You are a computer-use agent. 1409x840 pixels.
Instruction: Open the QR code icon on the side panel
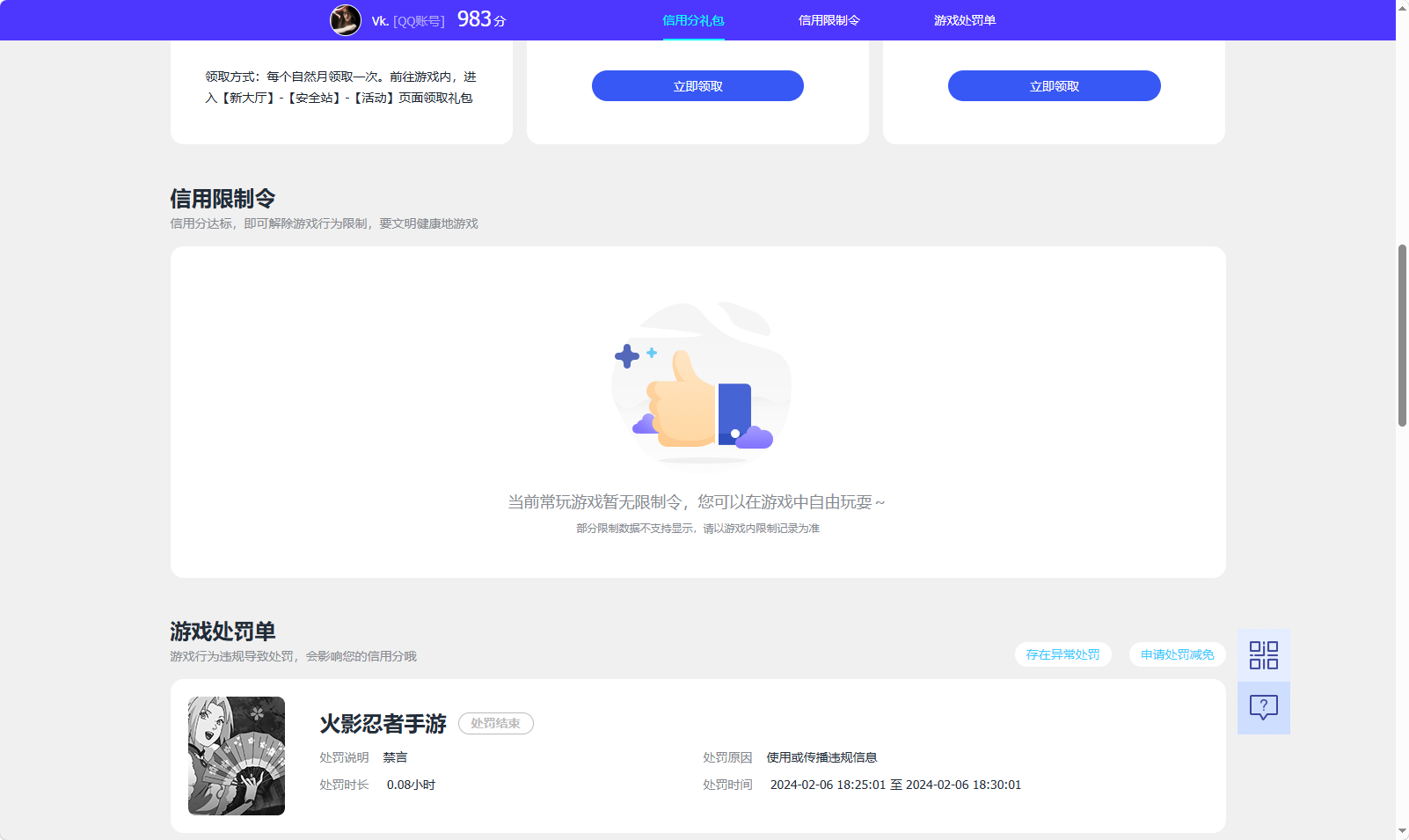tap(1263, 655)
